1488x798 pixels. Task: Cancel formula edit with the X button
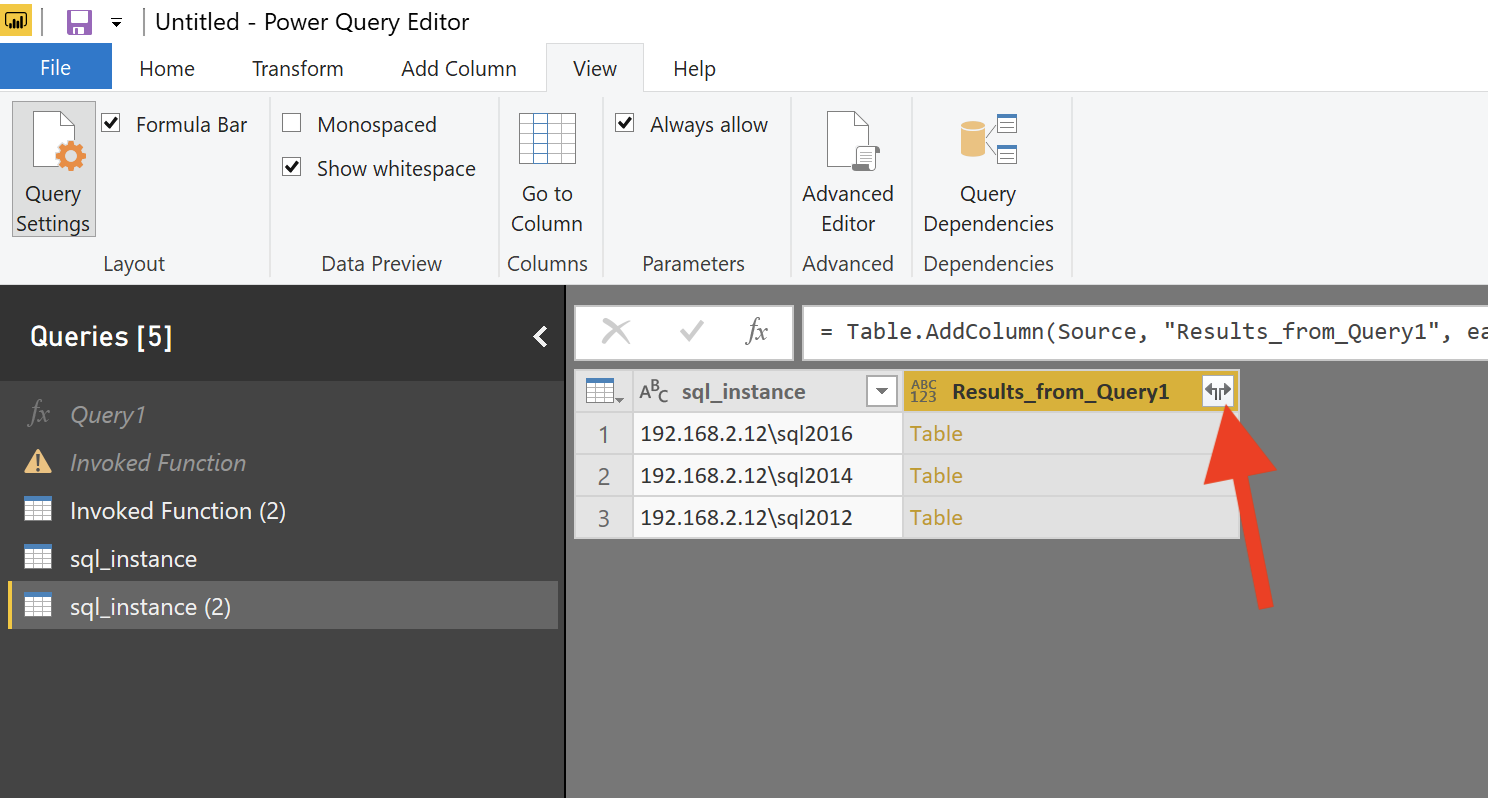pyautogui.click(x=616, y=332)
